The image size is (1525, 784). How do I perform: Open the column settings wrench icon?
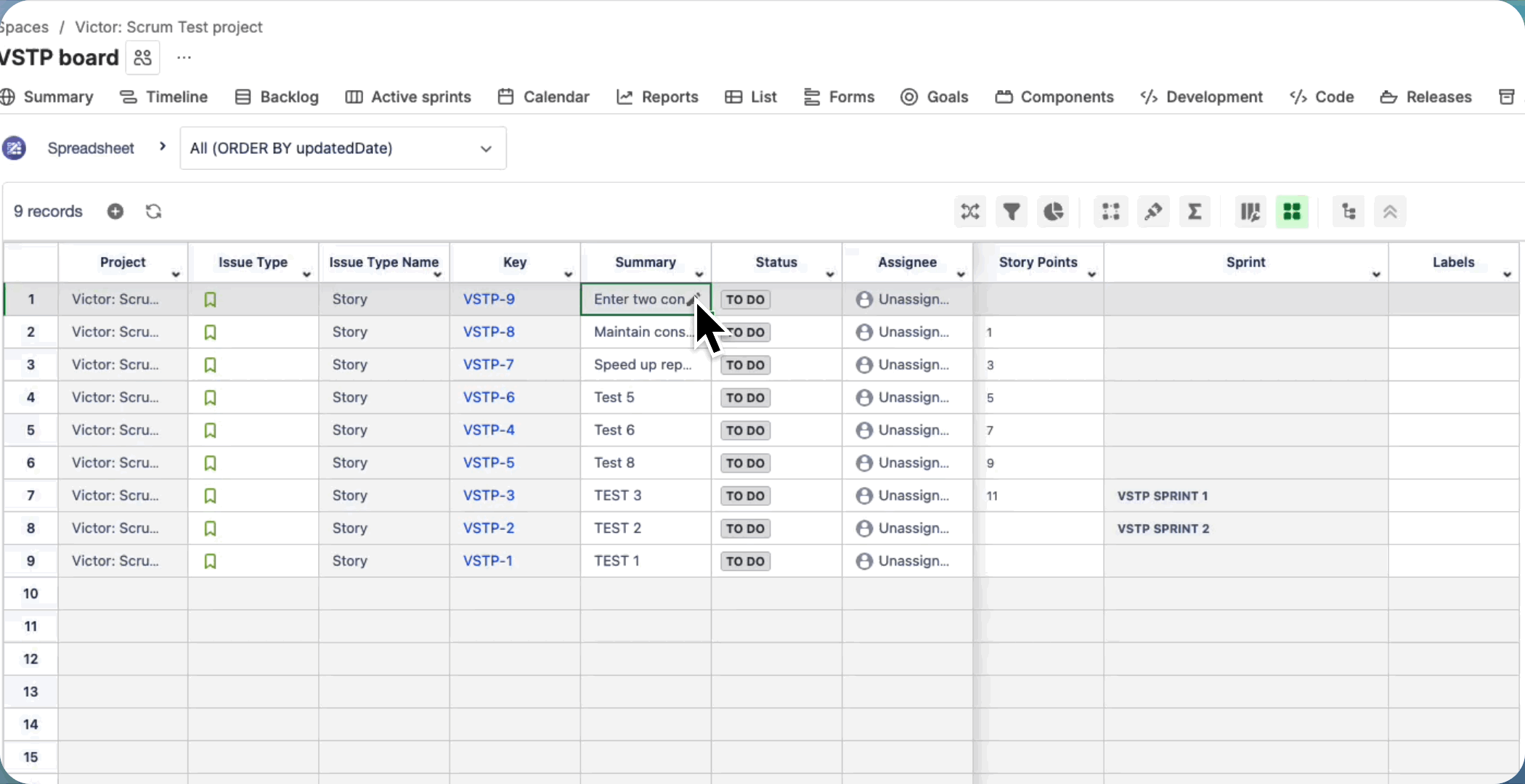1250,212
